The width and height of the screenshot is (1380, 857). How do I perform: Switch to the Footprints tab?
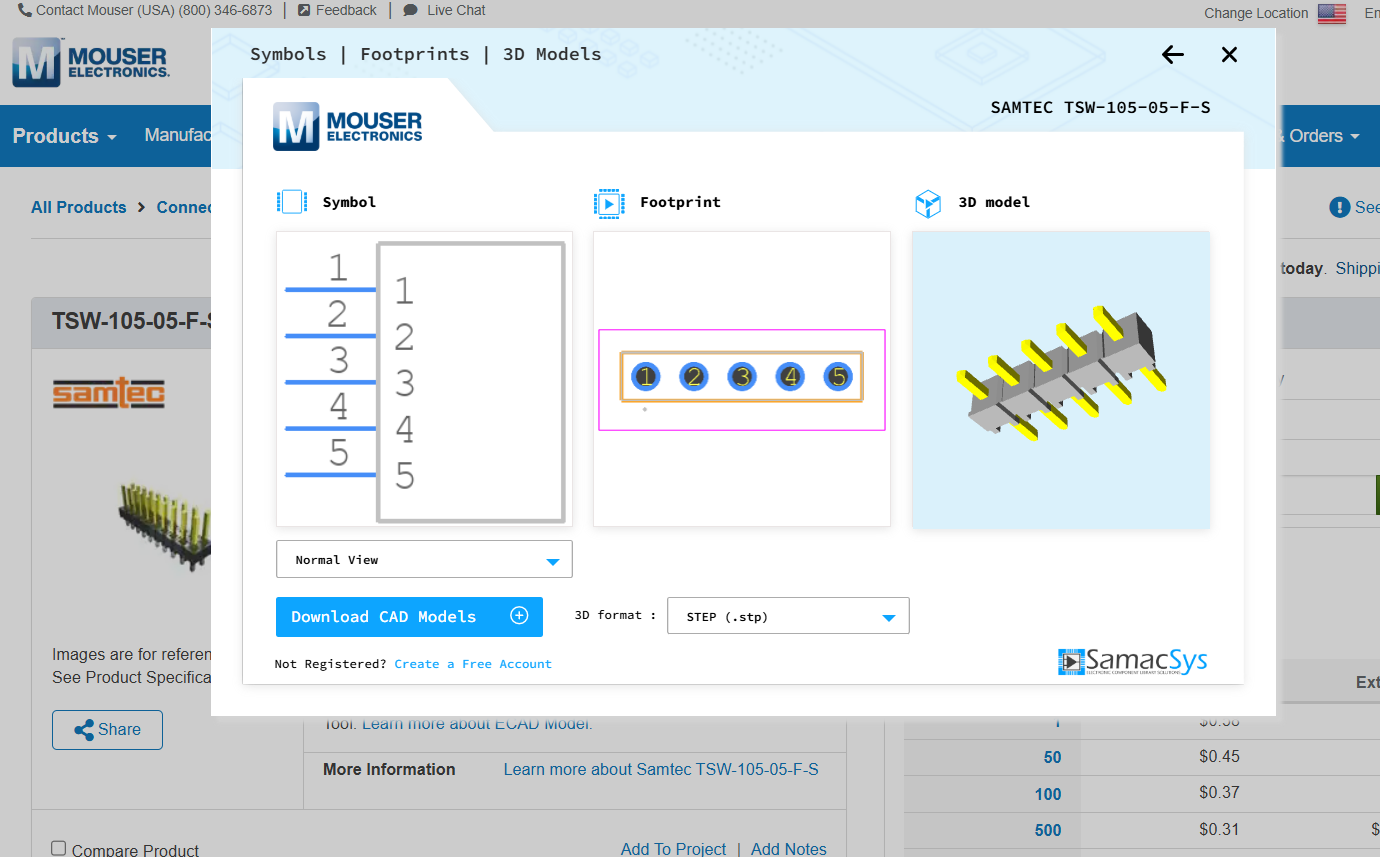point(414,54)
